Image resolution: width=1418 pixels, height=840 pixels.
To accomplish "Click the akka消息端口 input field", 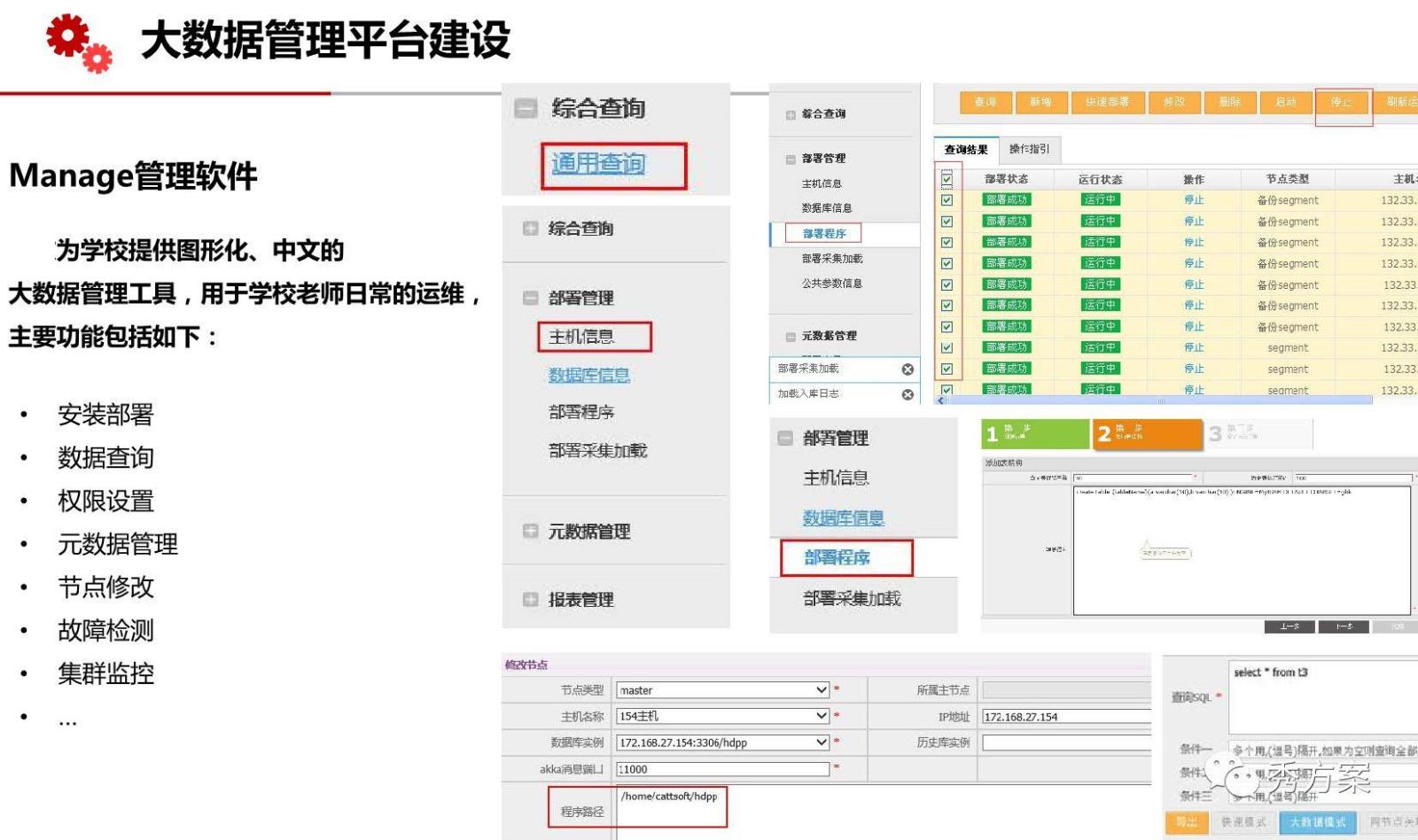I will coord(722,769).
